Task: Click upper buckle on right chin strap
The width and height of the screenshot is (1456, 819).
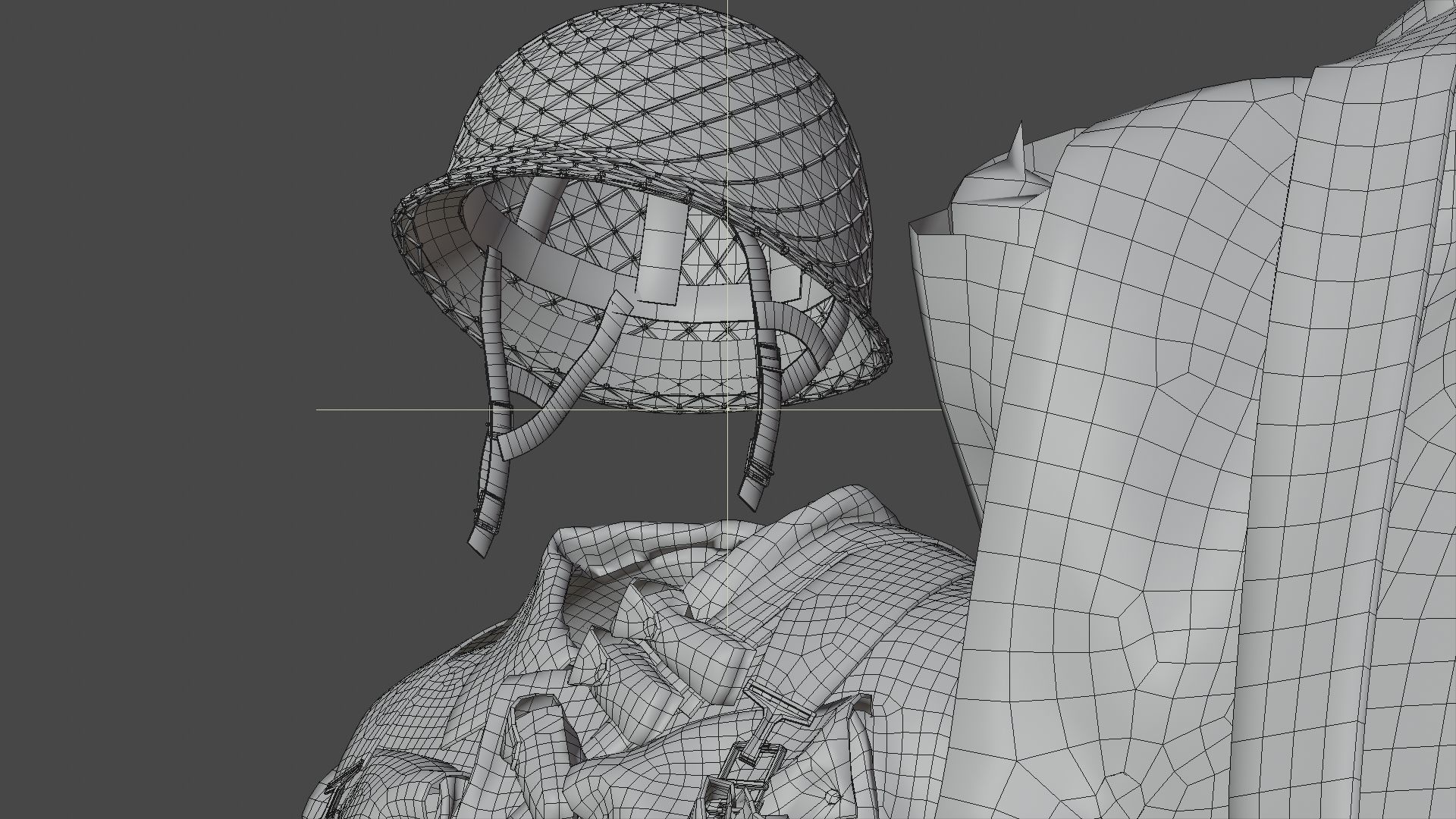Action: point(768,356)
